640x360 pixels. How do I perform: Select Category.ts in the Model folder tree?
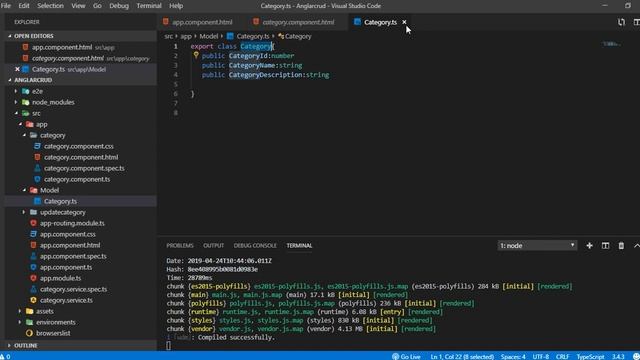tap(60, 201)
